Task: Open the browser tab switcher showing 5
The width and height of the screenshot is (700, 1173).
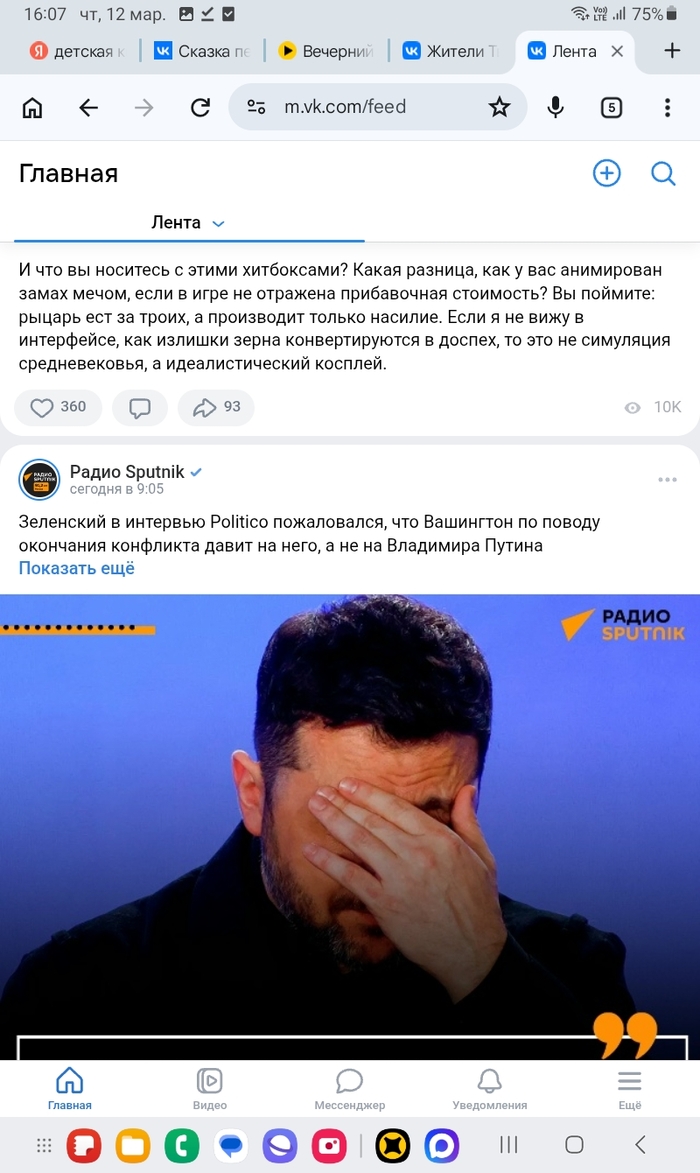Action: click(611, 108)
